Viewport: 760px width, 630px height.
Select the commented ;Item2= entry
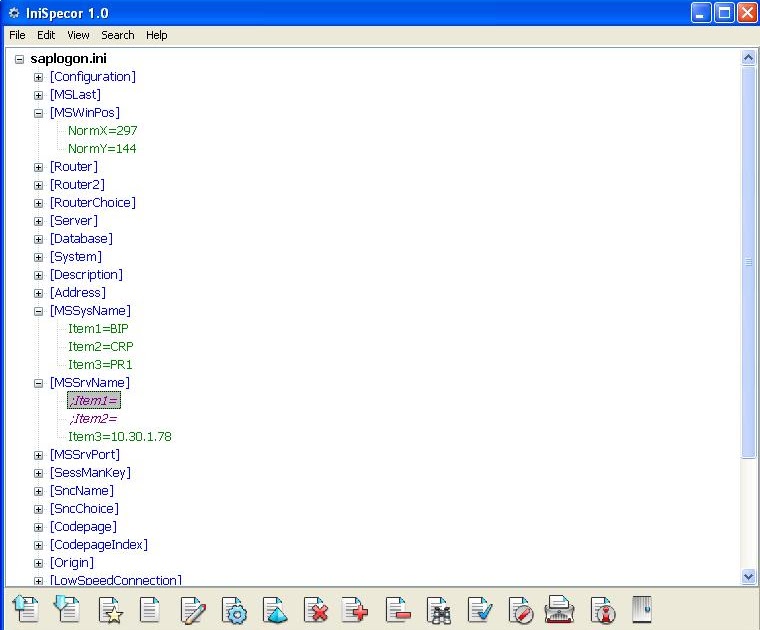pyautogui.click(x=94, y=418)
